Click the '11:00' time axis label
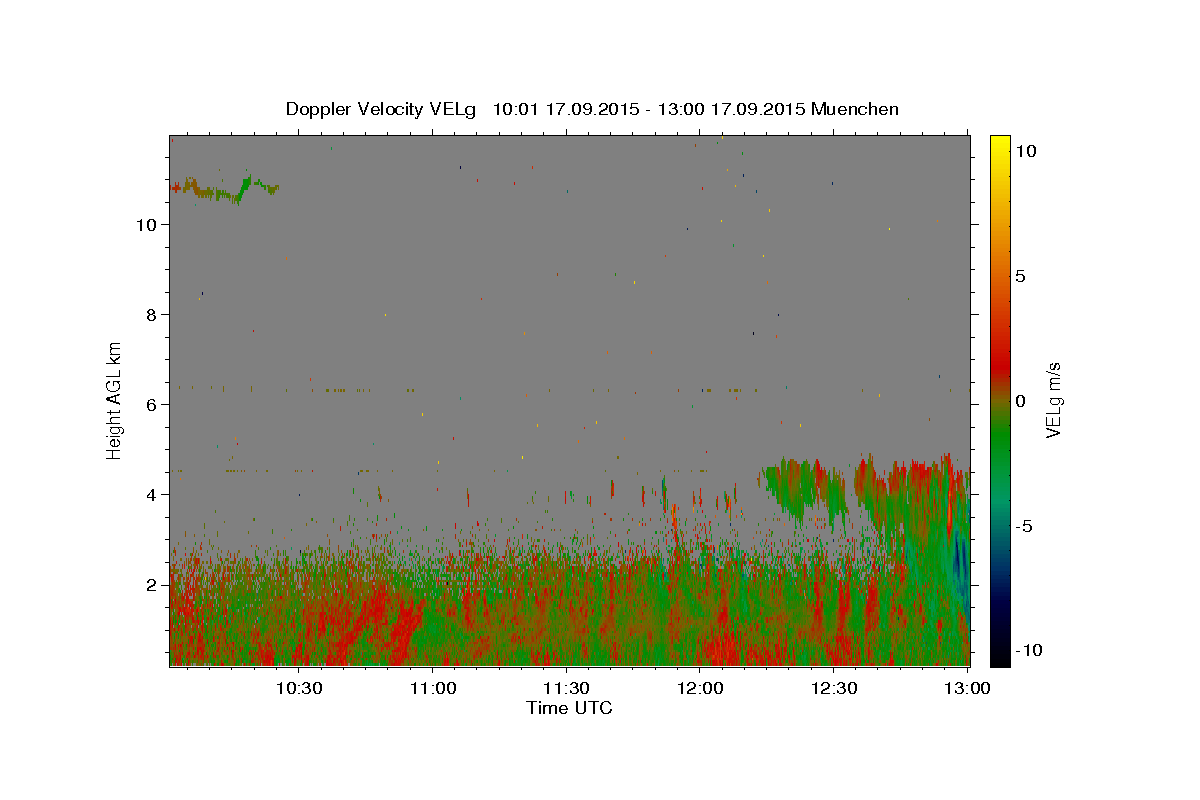 coord(432,688)
